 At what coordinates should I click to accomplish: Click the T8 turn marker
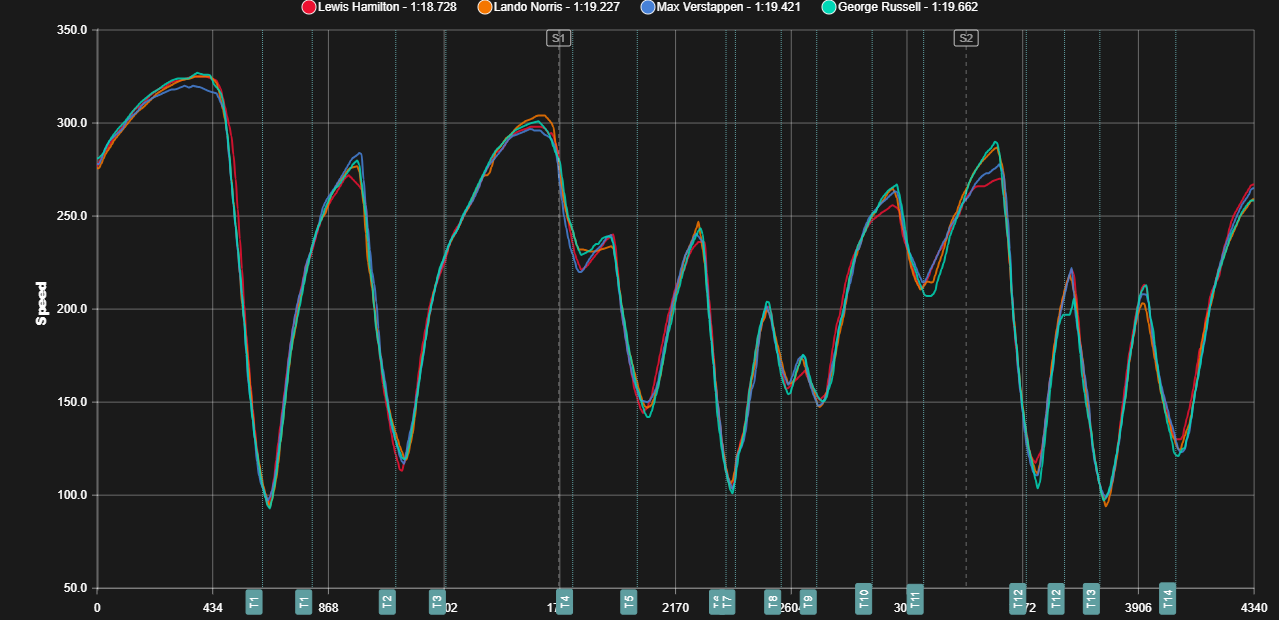(x=772, y=601)
